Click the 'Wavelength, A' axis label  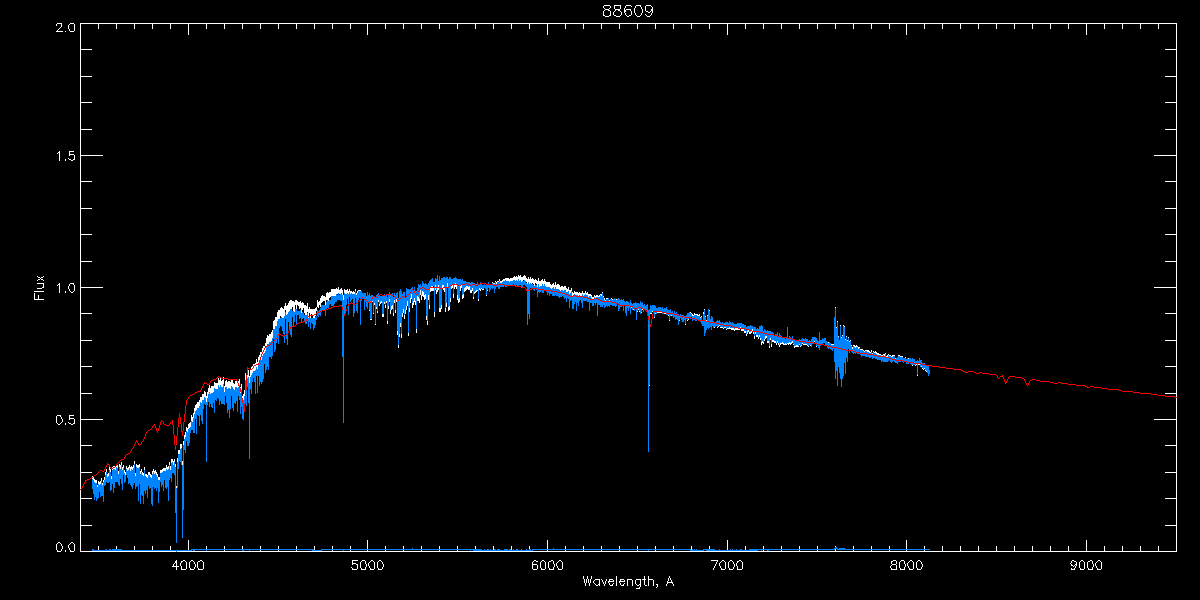(627, 581)
